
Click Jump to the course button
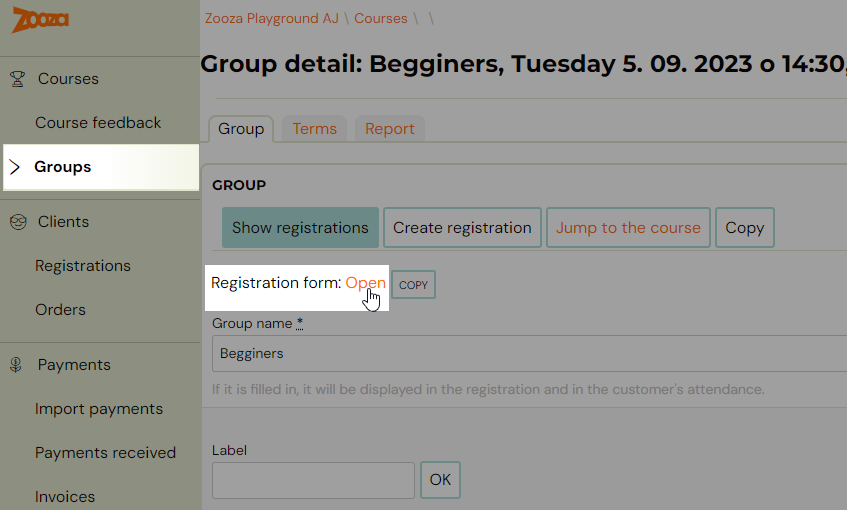628,227
